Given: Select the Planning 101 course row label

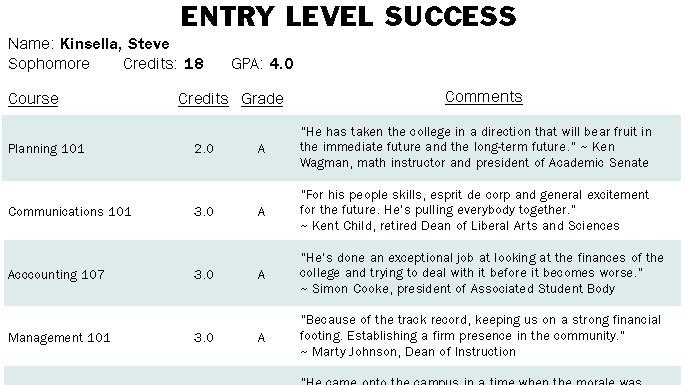Looking at the screenshot, I should (46, 149).
